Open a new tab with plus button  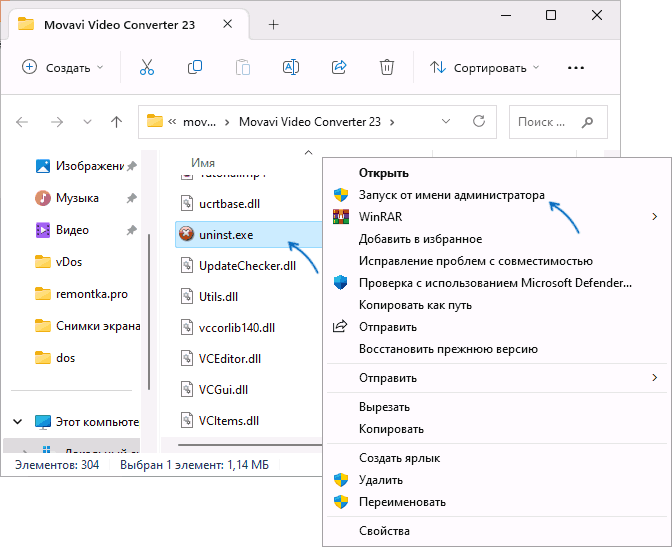click(x=273, y=24)
